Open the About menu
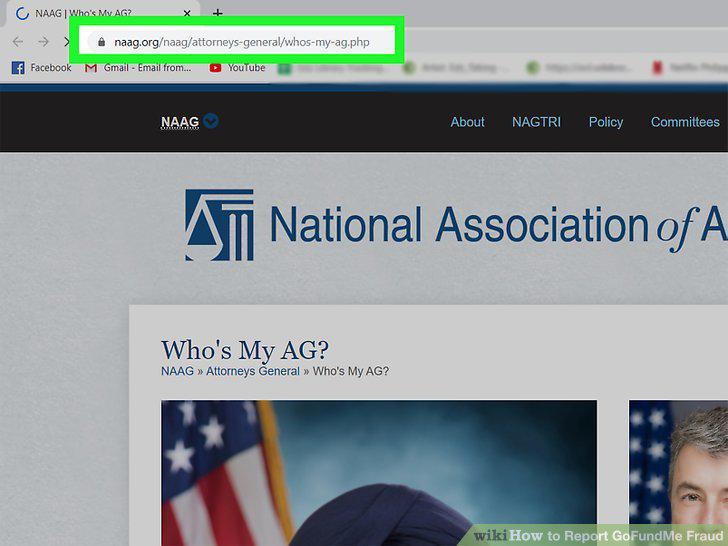728x546 pixels. tap(467, 122)
